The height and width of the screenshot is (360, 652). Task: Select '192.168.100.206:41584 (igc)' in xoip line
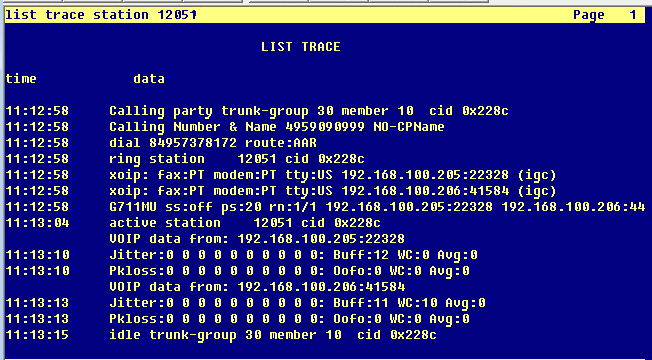(449, 191)
